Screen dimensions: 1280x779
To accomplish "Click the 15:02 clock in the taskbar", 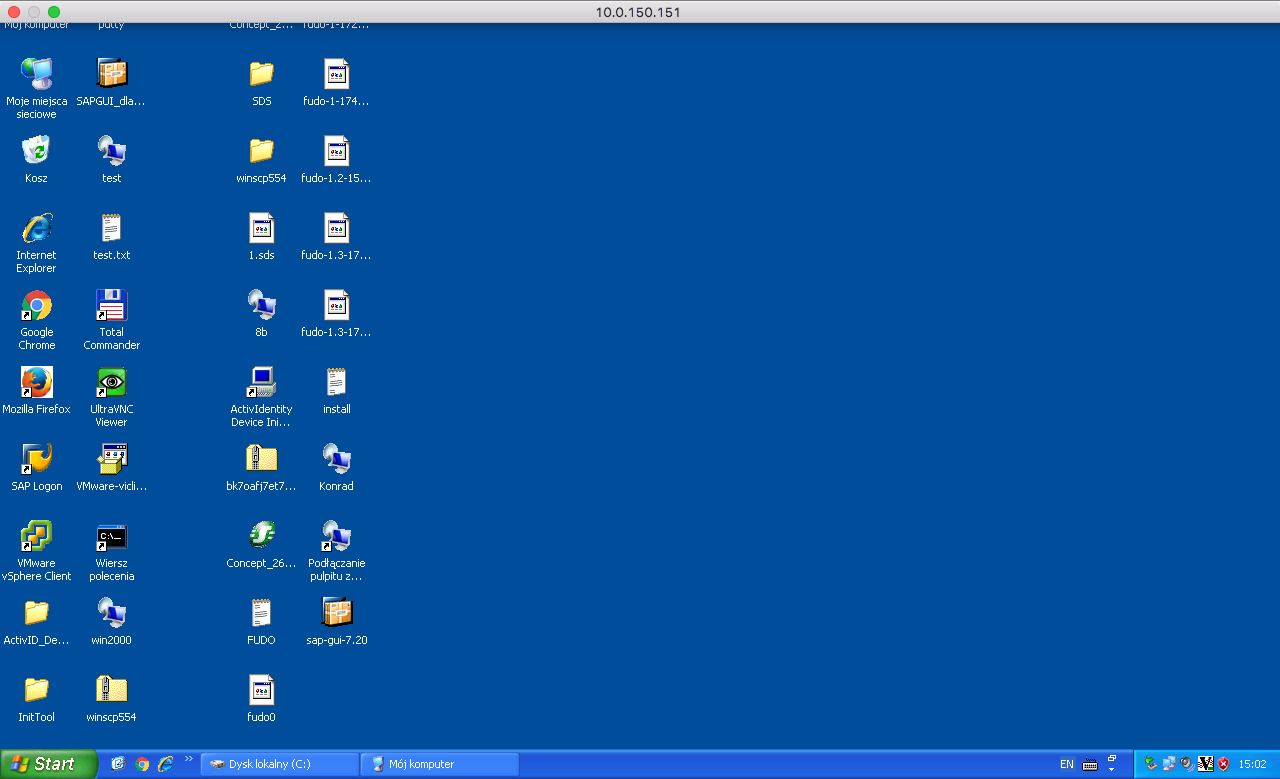I will (1252, 764).
